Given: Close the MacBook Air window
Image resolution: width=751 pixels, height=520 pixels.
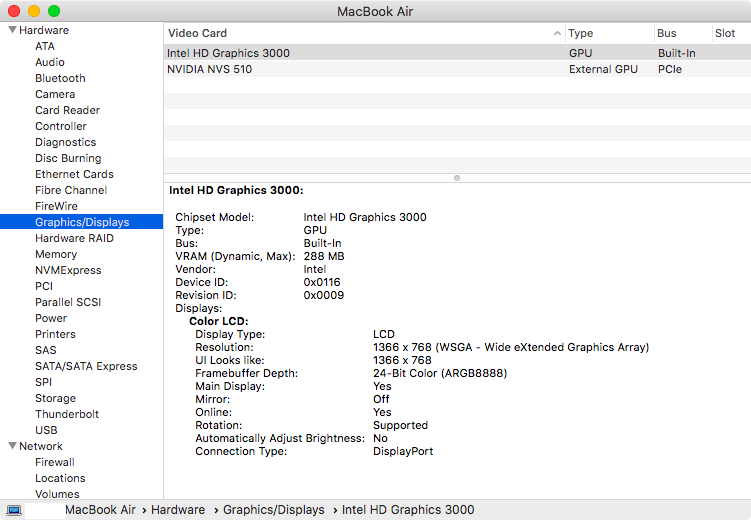Looking at the screenshot, I should pos(14,11).
